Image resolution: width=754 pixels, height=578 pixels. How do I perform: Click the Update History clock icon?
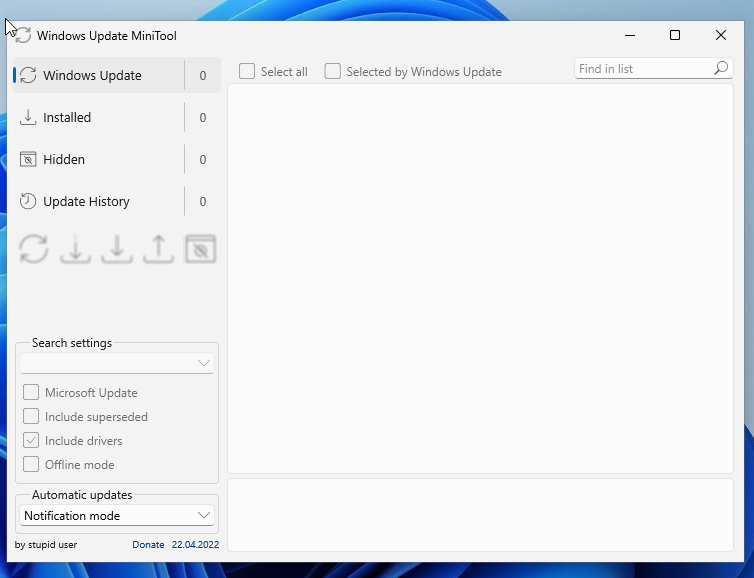(28, 201)
